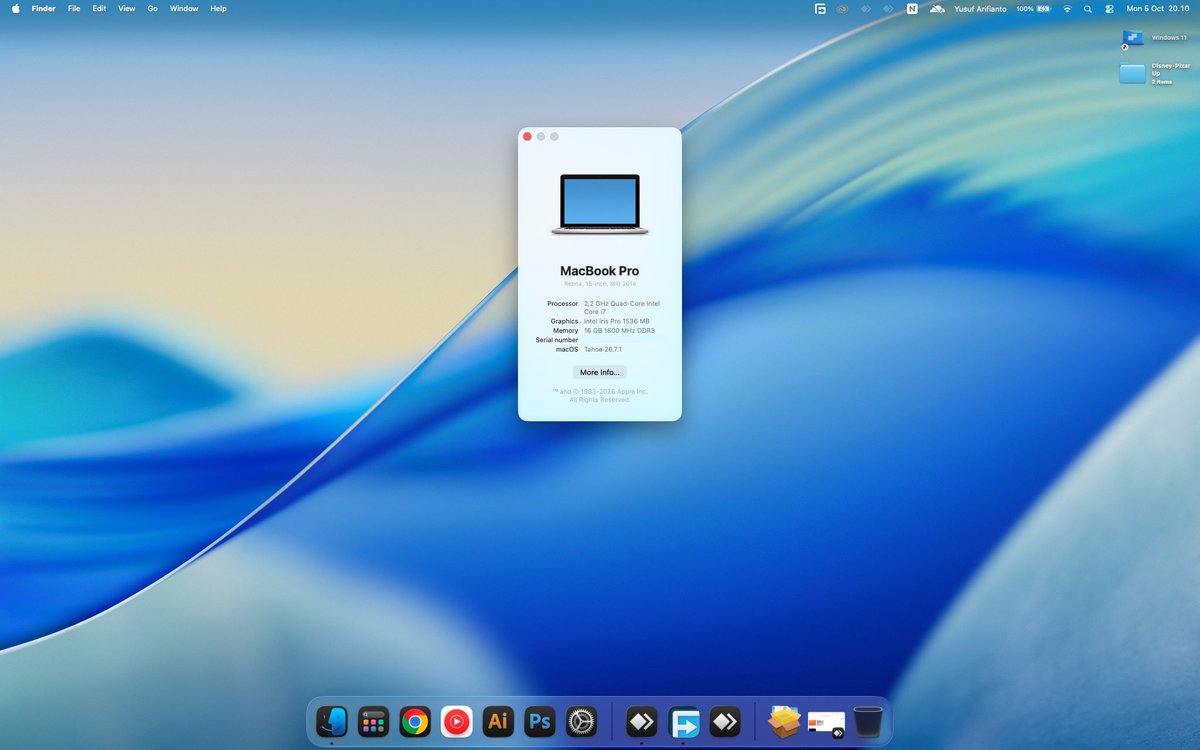The width and height of the screenshot is (1200, 750).
Task: Open Adobe Illustrator from the Dock
Action: click(x=498, y=721)
